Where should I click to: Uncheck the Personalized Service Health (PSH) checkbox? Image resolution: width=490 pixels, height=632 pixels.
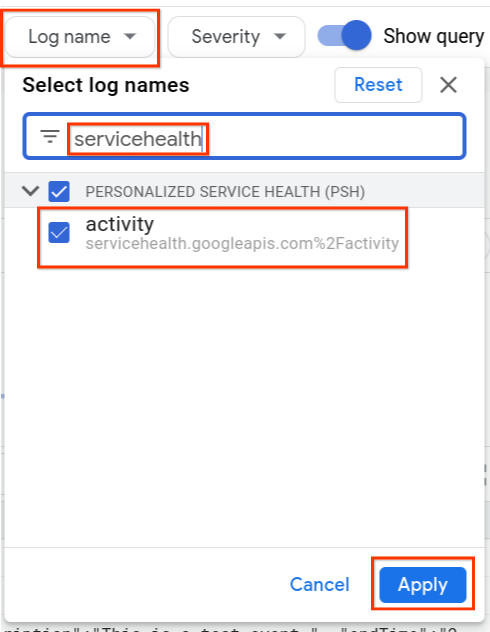[x=59, y=191]
